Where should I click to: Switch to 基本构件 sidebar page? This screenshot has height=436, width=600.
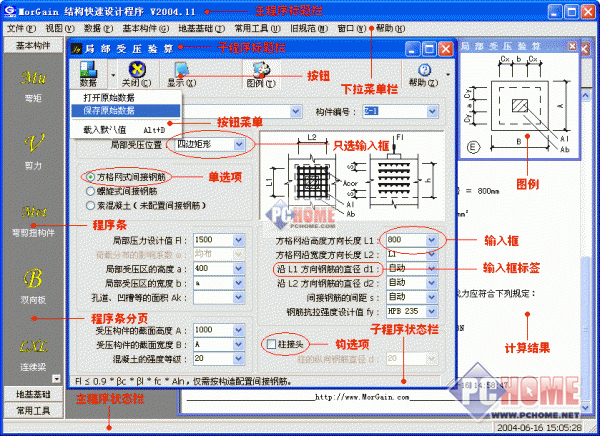(x=33, y=45)
